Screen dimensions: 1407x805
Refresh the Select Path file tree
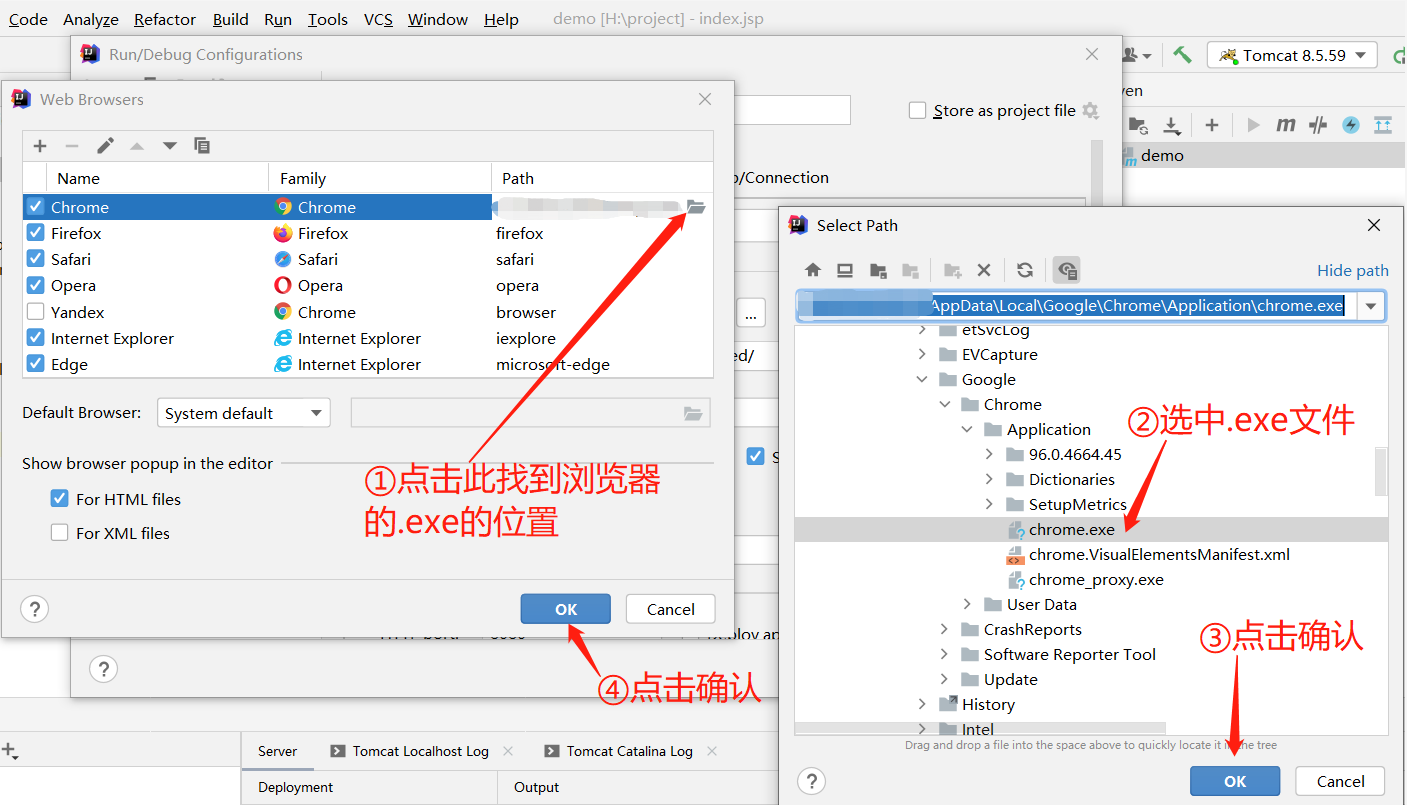(x=1025, y=270)
